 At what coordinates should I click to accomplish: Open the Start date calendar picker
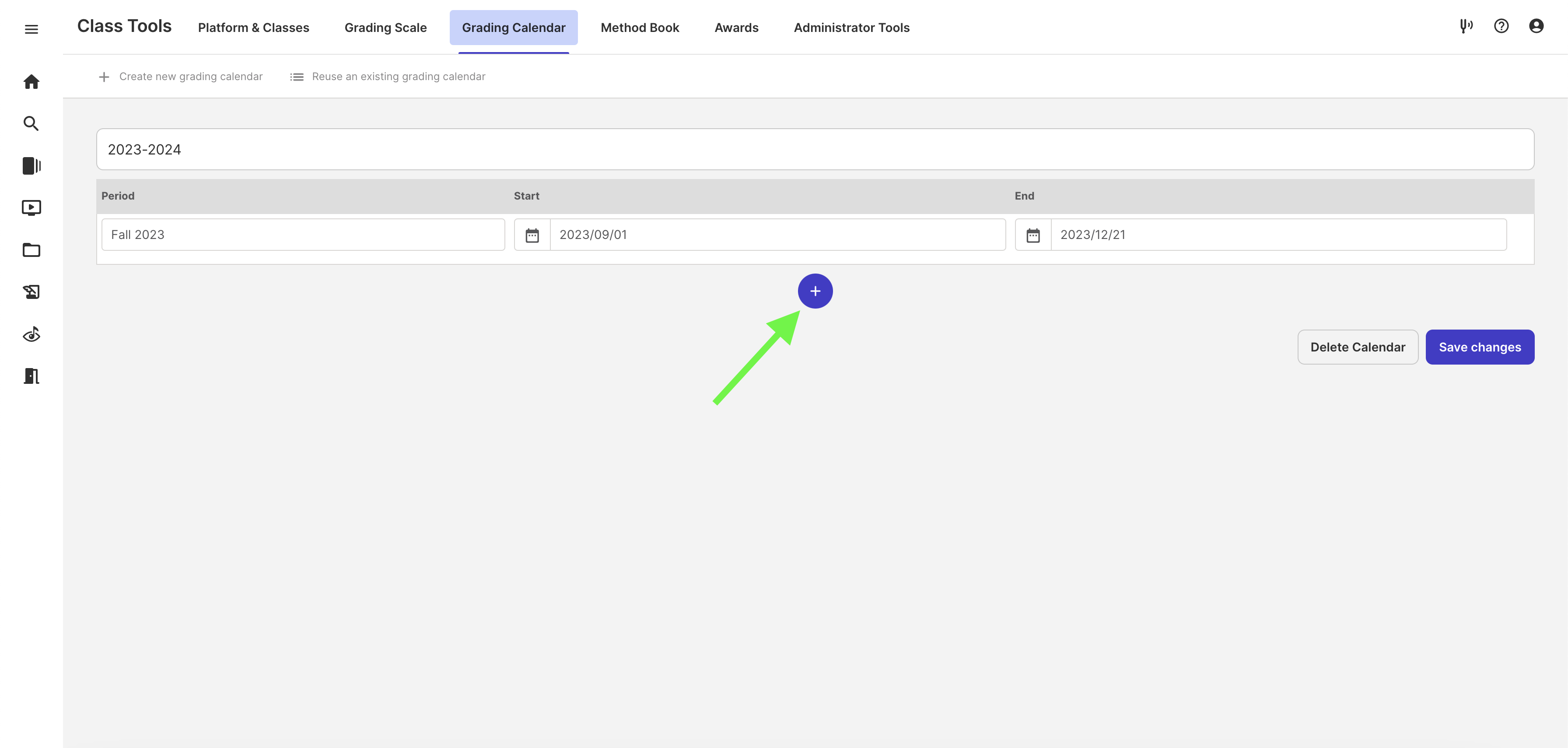[x=532, y=235]
